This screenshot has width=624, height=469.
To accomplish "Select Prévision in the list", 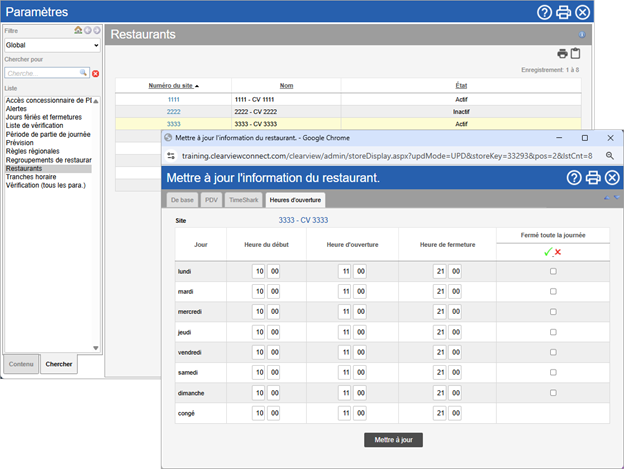I will click(20, 142).
